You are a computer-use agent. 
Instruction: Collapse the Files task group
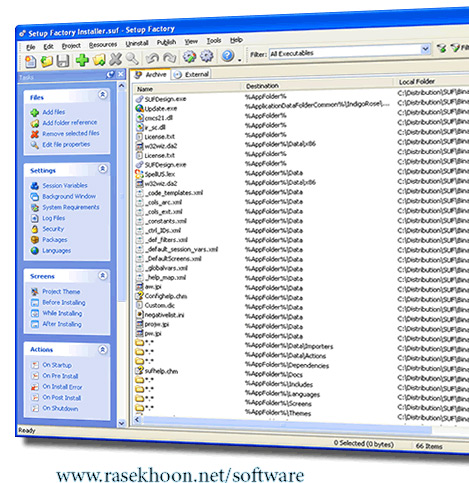pyautogui.click(x=103, y=95)
